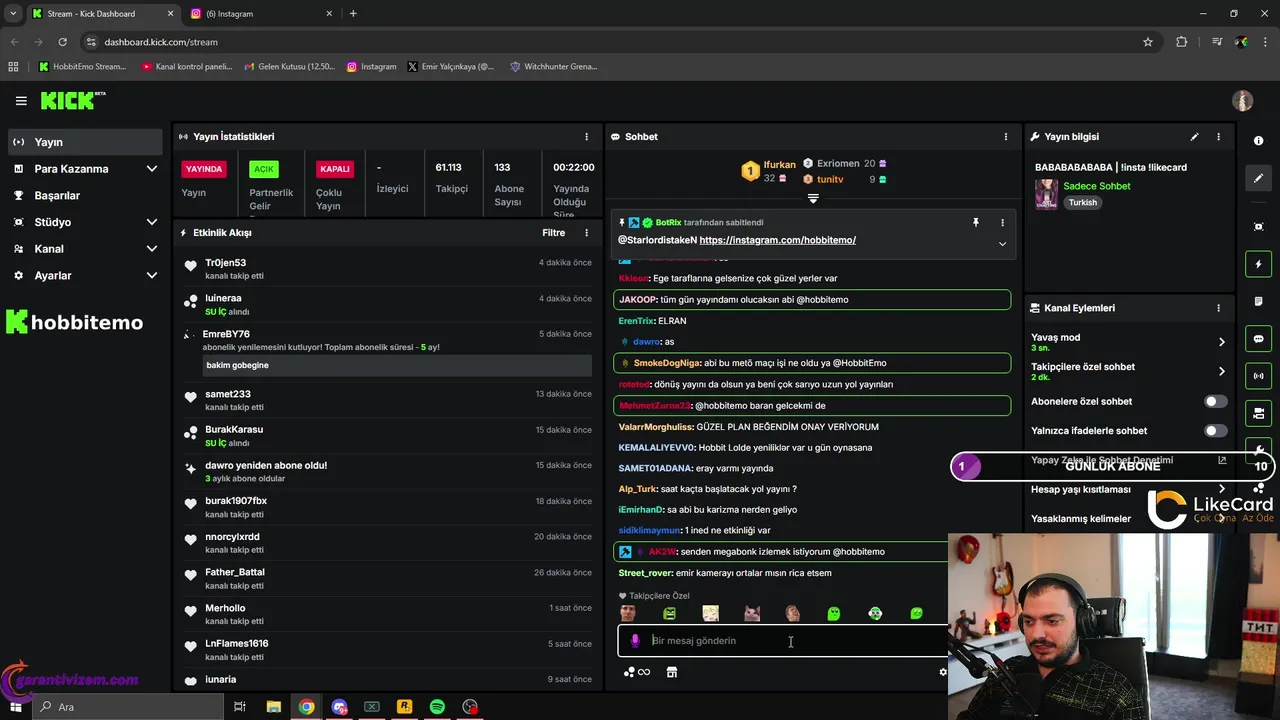Click the channel points infinity icon
The width and height of the screenshot is (1280, 720).
coord(636,672)
